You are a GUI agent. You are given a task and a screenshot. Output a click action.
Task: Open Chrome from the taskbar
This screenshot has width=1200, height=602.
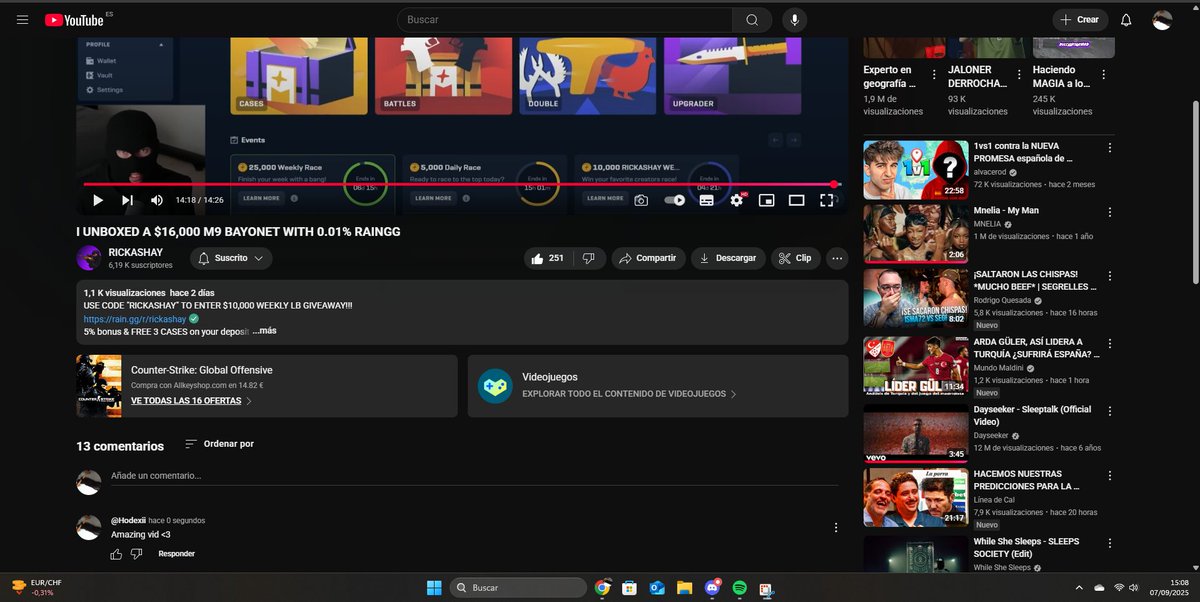[602, 587]
